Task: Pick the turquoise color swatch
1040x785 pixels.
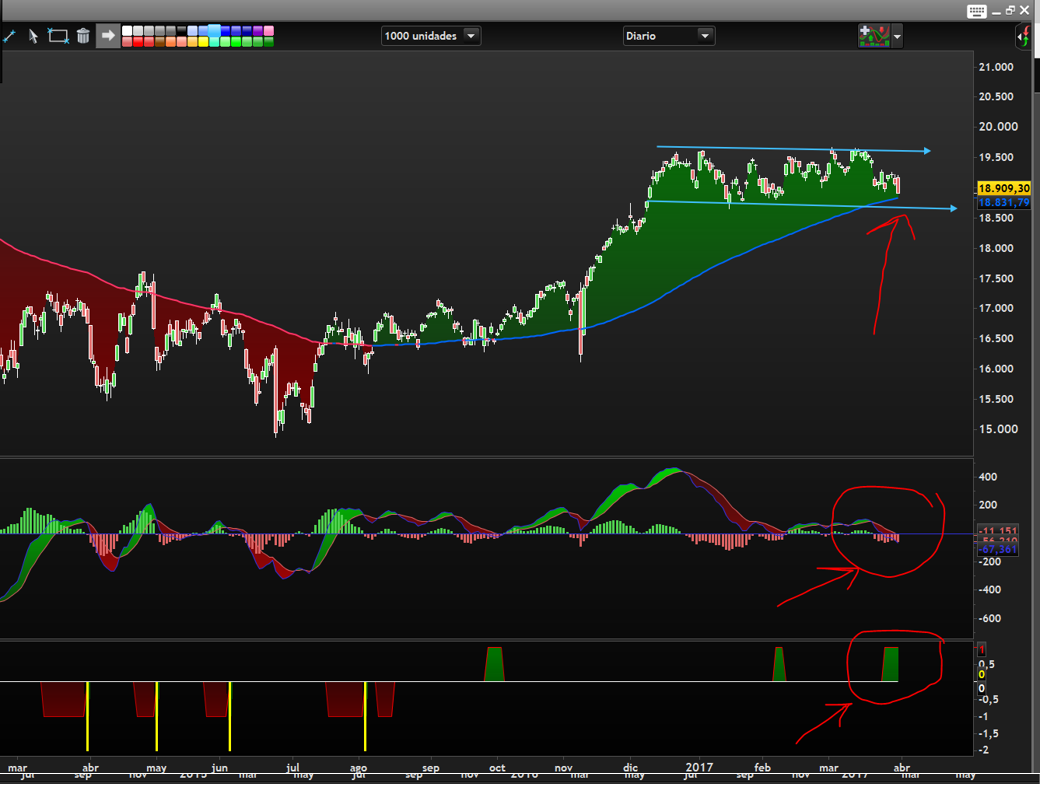Action: (214, 42)
